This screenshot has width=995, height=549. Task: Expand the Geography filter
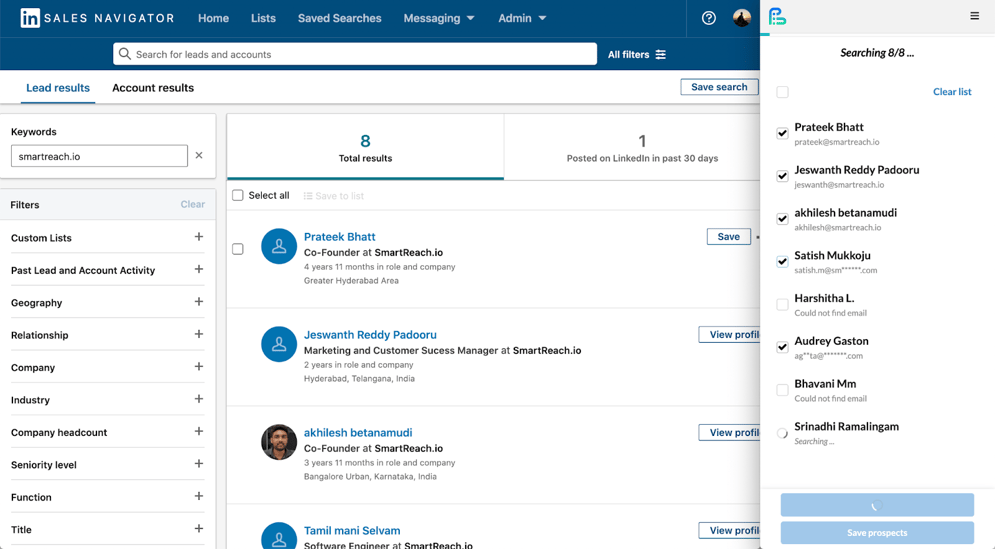tap(199, 301)
